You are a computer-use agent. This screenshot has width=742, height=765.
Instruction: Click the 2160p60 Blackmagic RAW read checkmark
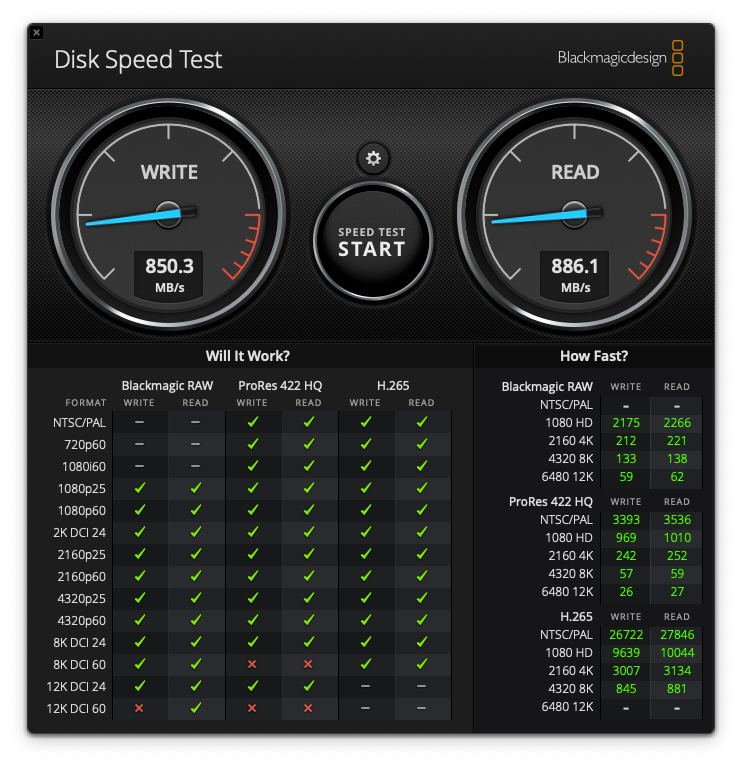[196, 576]
